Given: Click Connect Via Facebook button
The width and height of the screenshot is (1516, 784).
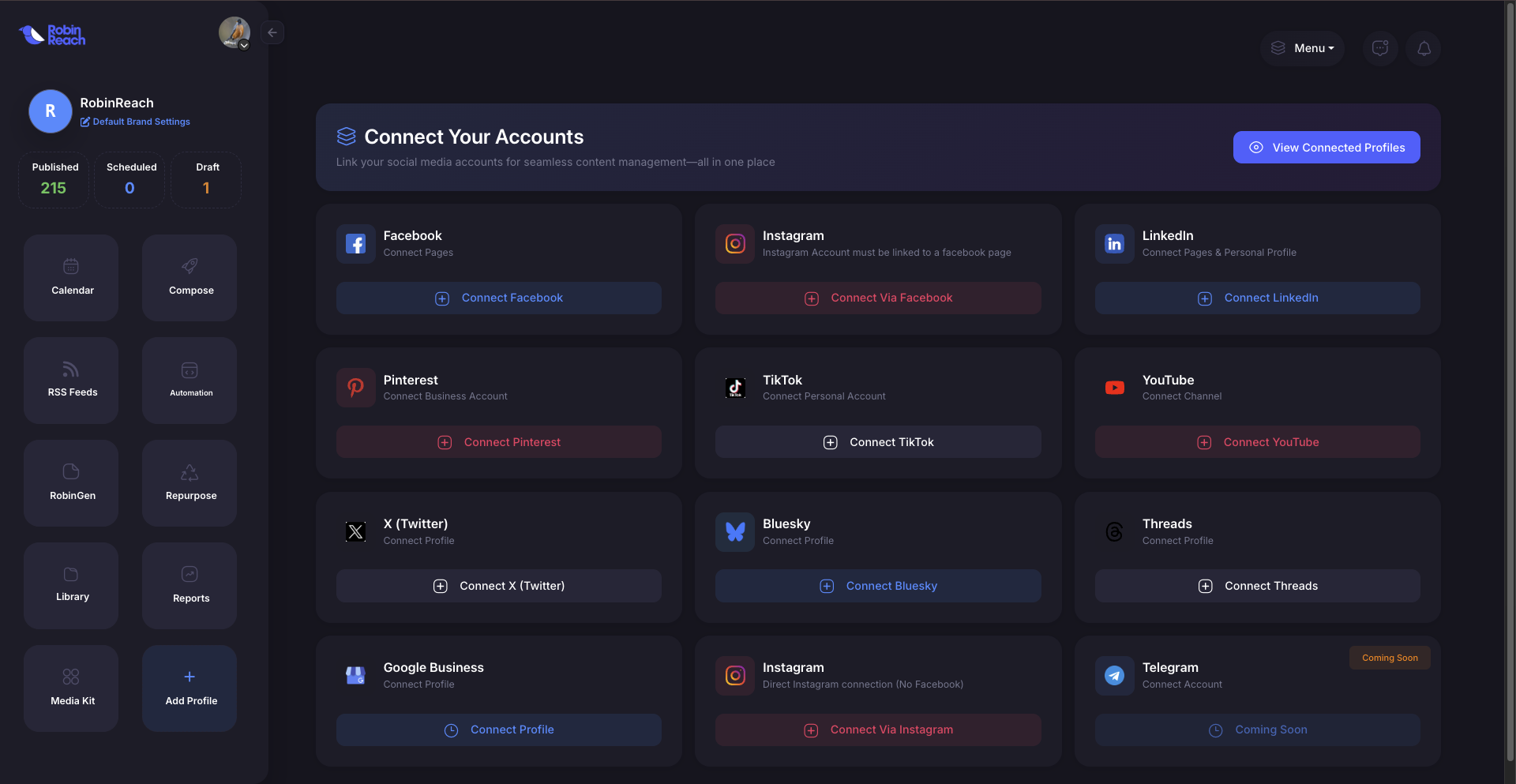Looking at the screenshot, I should click(878, 298).
